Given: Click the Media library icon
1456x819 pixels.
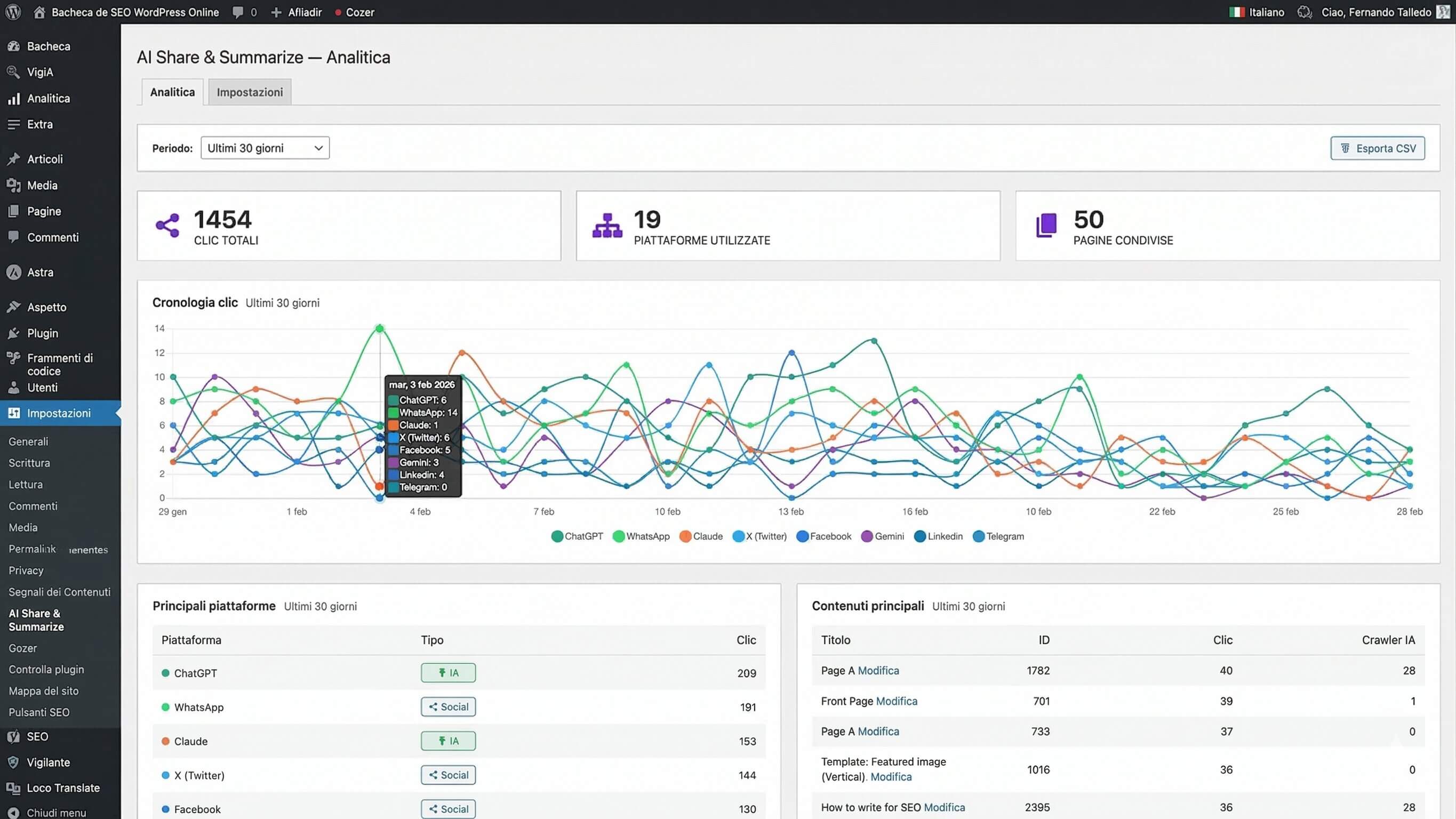Looking at the screenshot, I should click(14, 185).
